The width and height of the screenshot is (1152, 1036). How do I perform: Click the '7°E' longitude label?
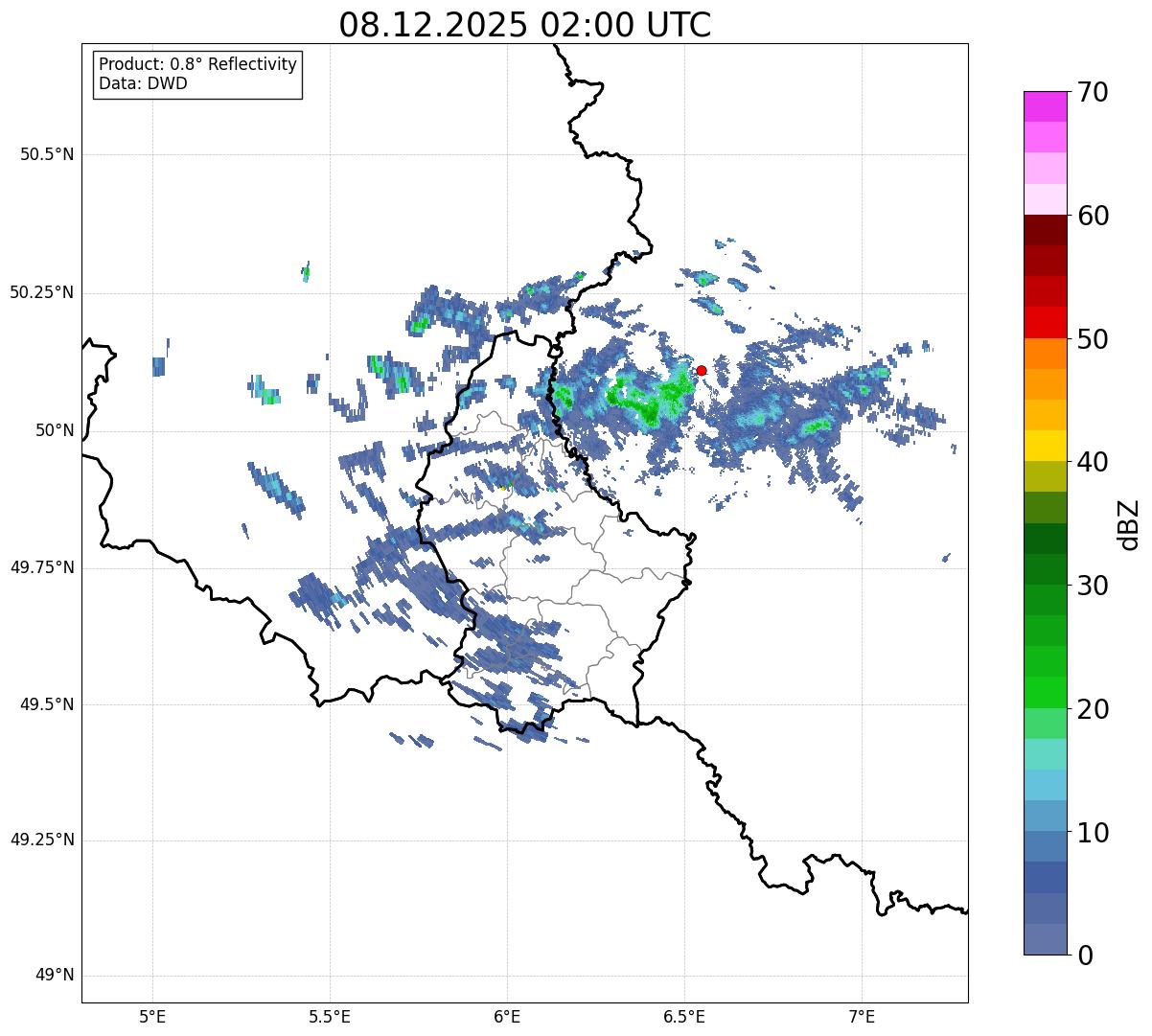pos(862,1018)
